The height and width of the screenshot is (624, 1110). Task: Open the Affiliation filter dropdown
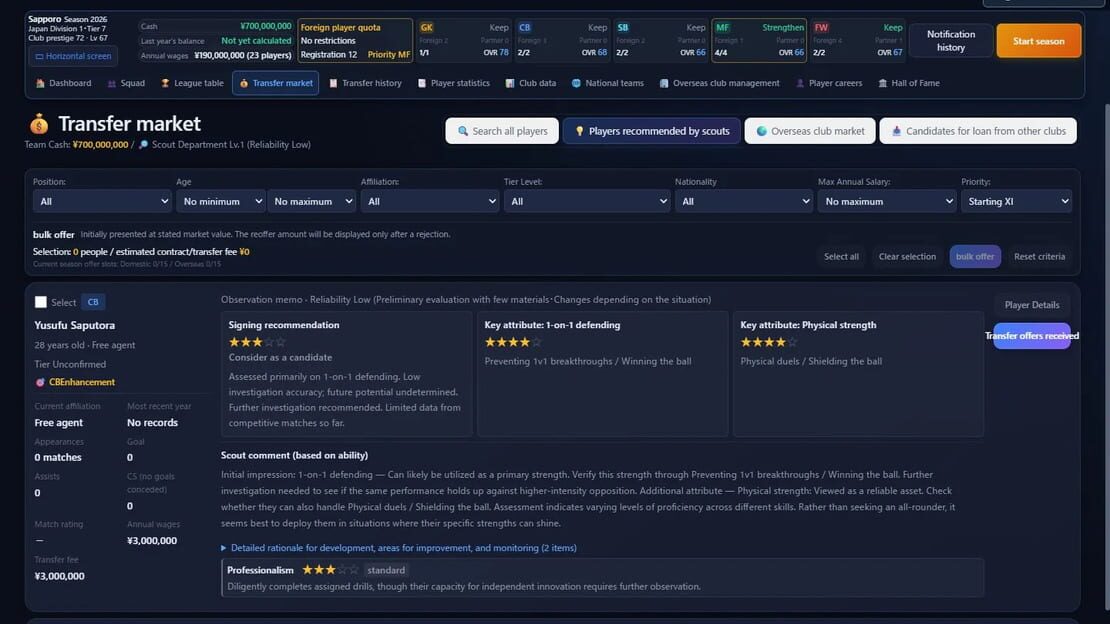[430, 202]
